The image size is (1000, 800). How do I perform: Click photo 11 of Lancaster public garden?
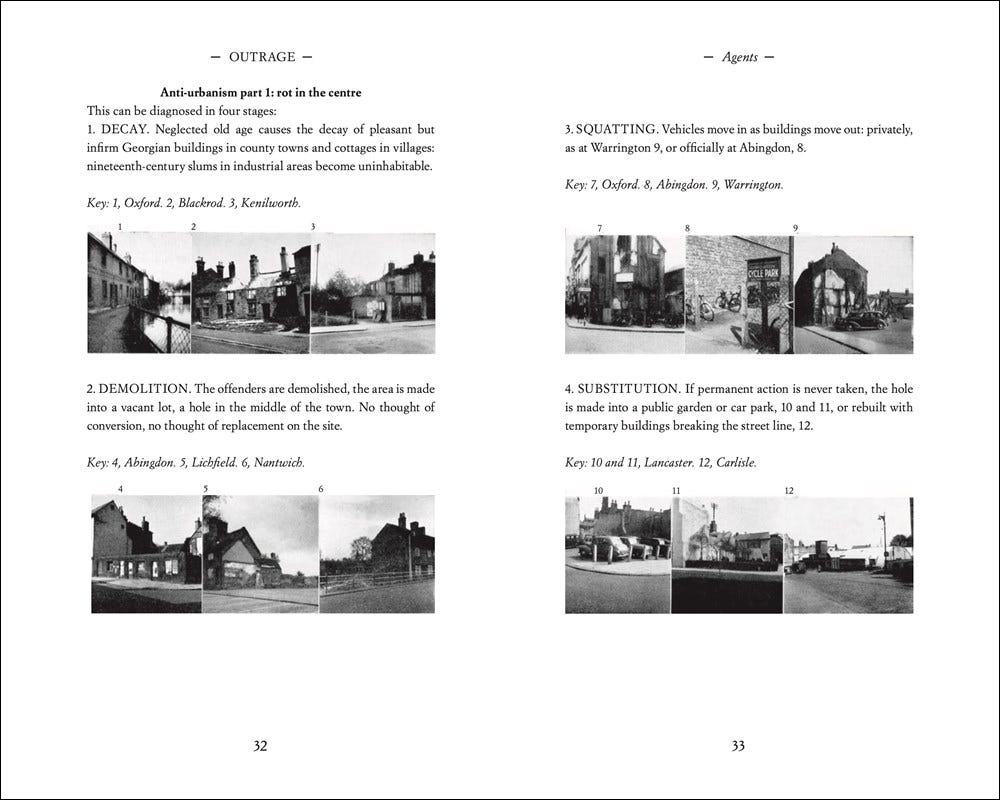727,556
